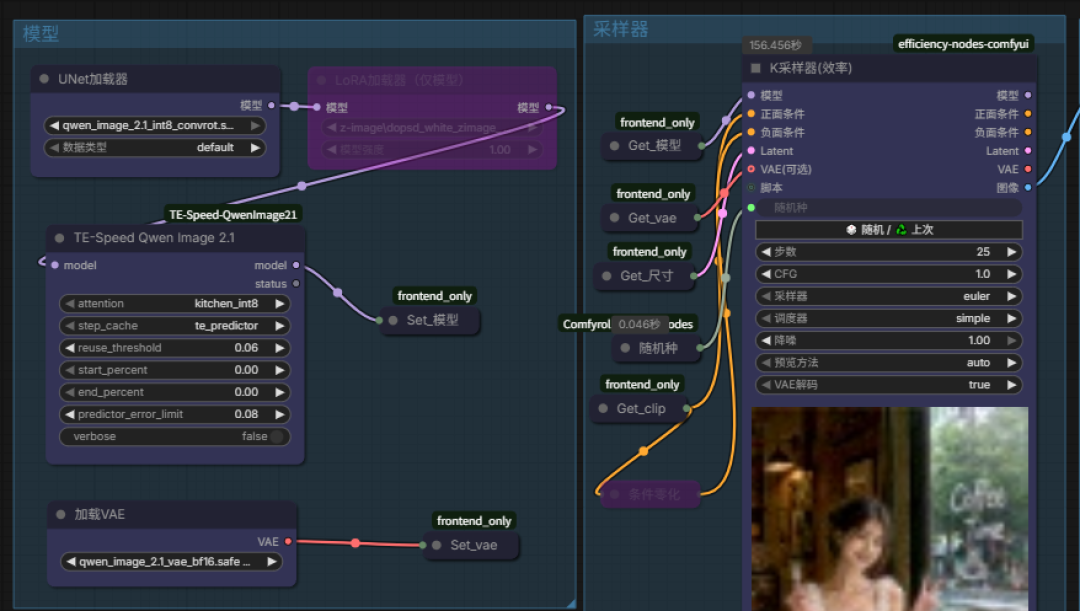This screenshot has width=1080, height=611.
Task: Collapse the TE-Speed Qwen Image 2.1 node
Action: [60, 238]
